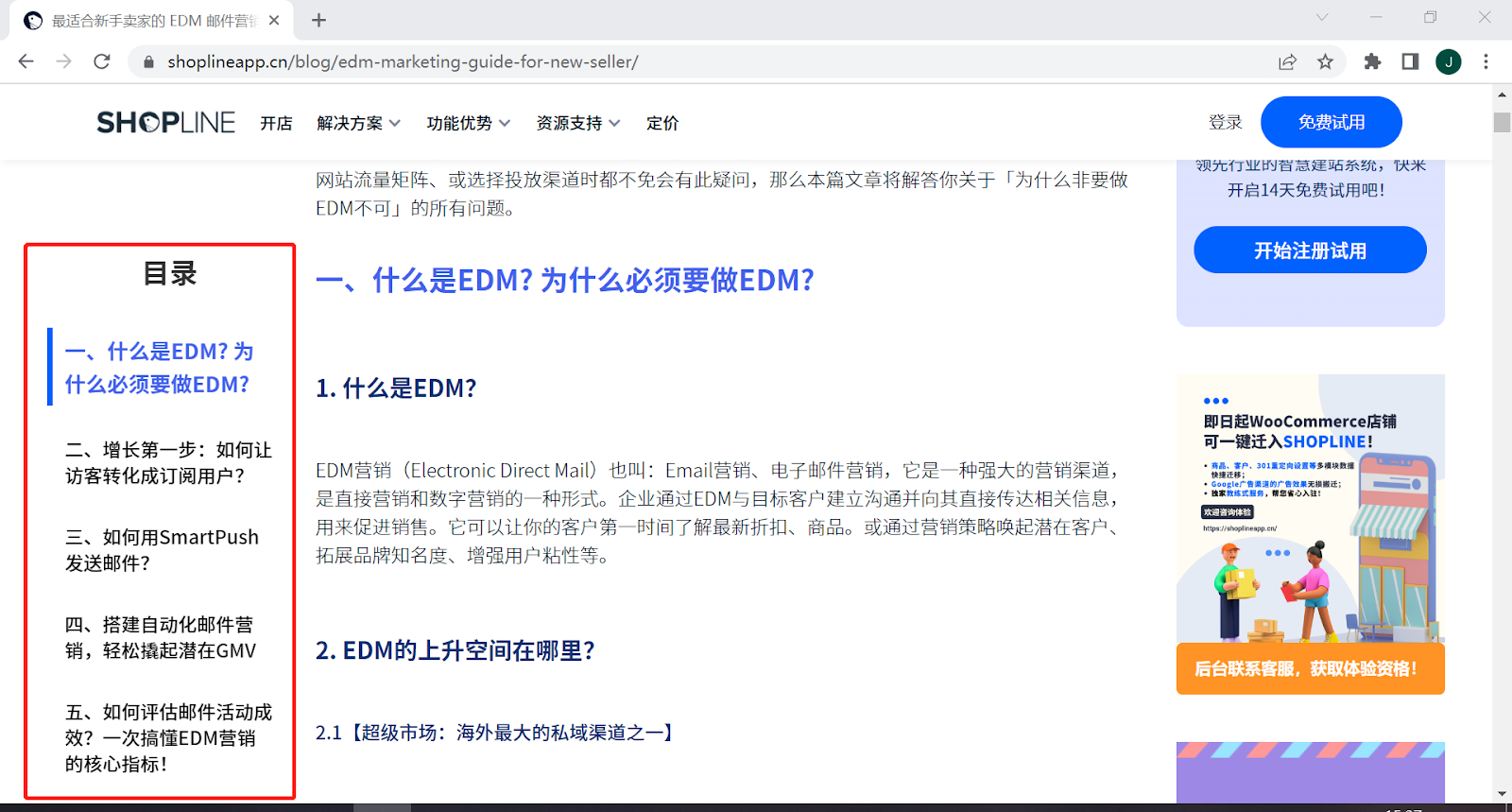Click the 开始注册试用 button
Viewport: 1512px width, 812px height.
tap(1310, 251)
